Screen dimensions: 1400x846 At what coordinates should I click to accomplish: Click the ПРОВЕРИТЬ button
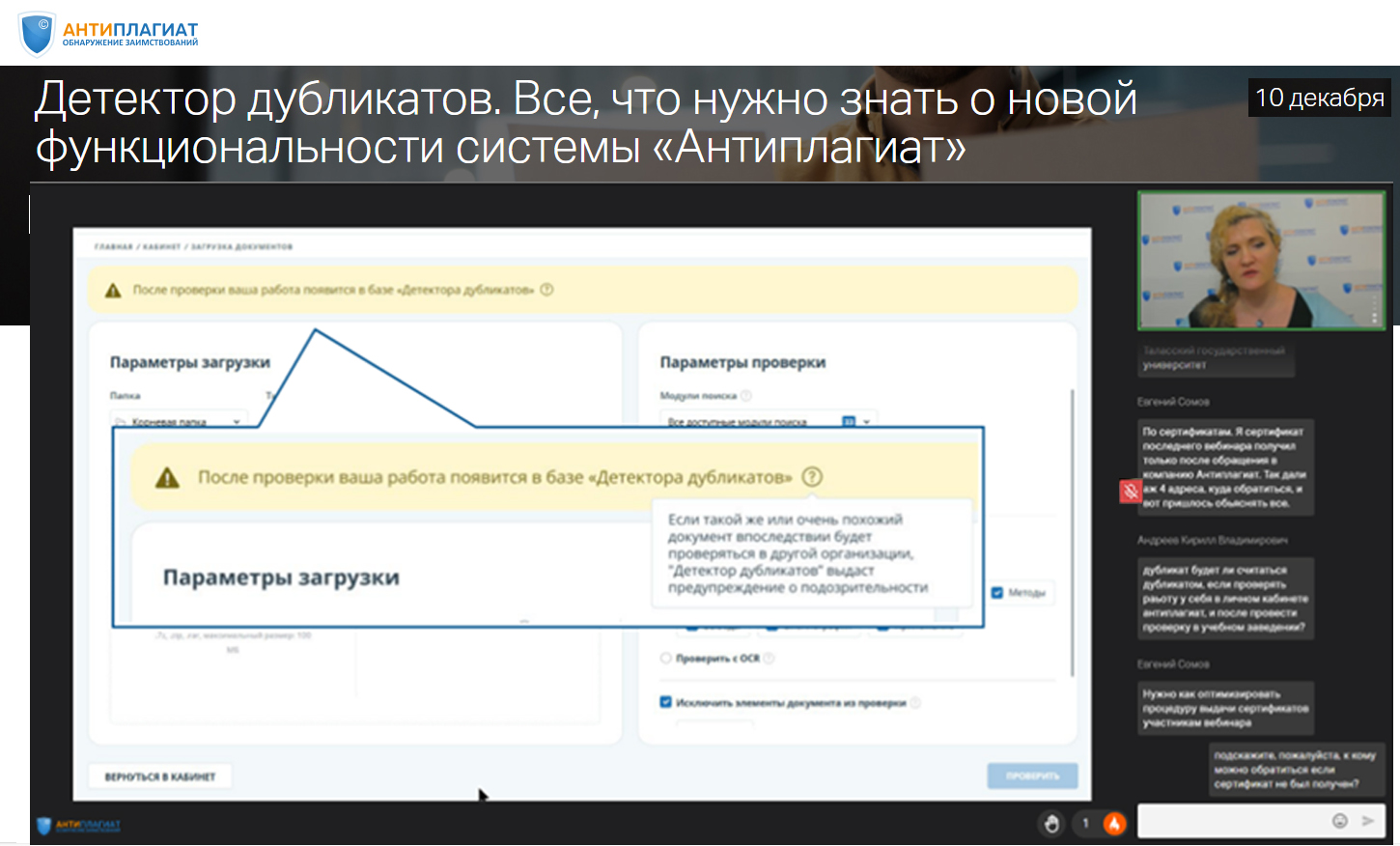[x=1032, y=775]
